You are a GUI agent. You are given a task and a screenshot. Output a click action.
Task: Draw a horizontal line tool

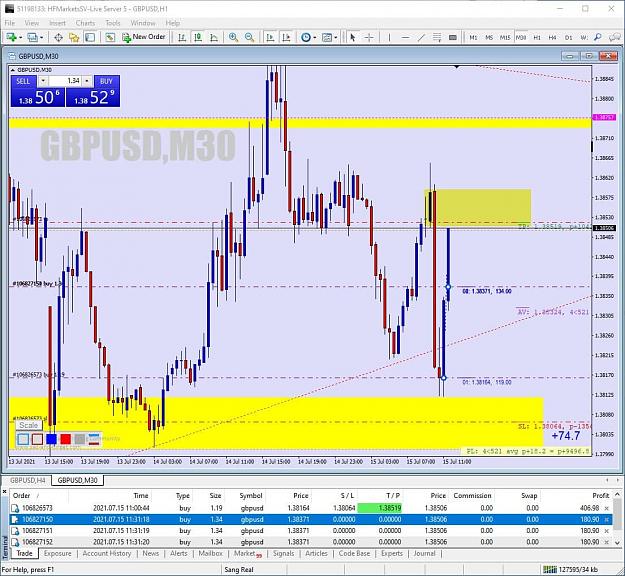click(x=405, y=37)
